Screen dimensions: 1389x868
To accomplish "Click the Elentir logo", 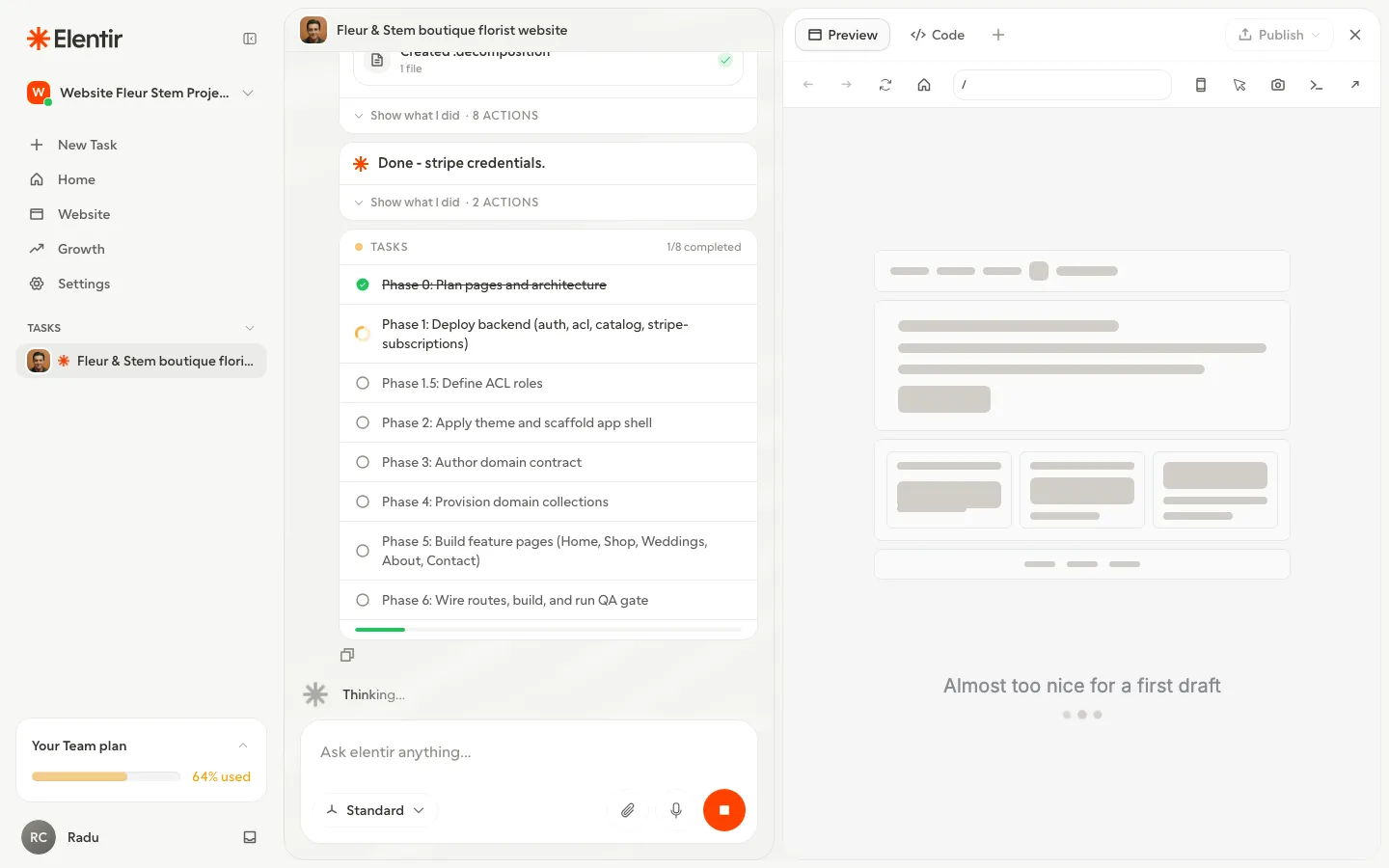I will [x=74, y=39].
